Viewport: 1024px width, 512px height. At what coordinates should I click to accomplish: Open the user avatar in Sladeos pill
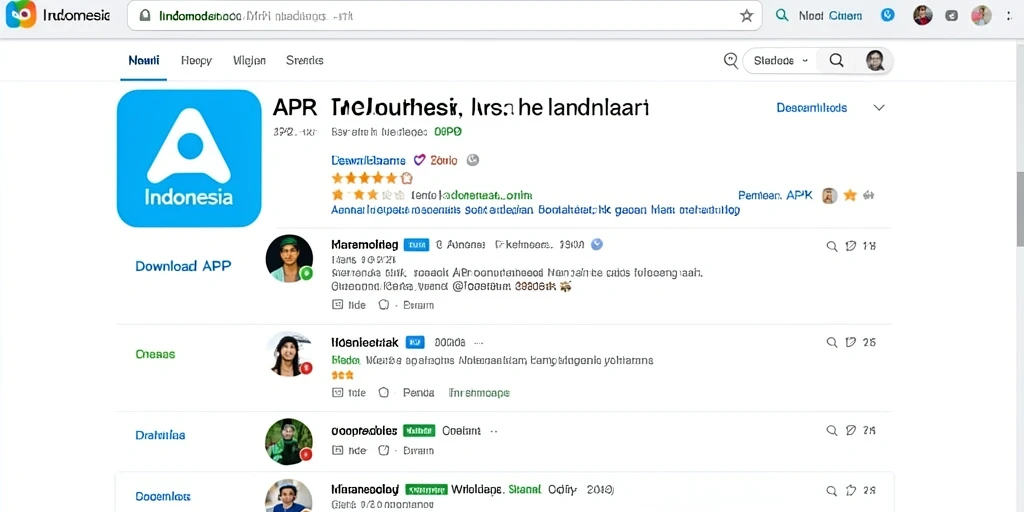pyautogui.click(x=875, y=60)
